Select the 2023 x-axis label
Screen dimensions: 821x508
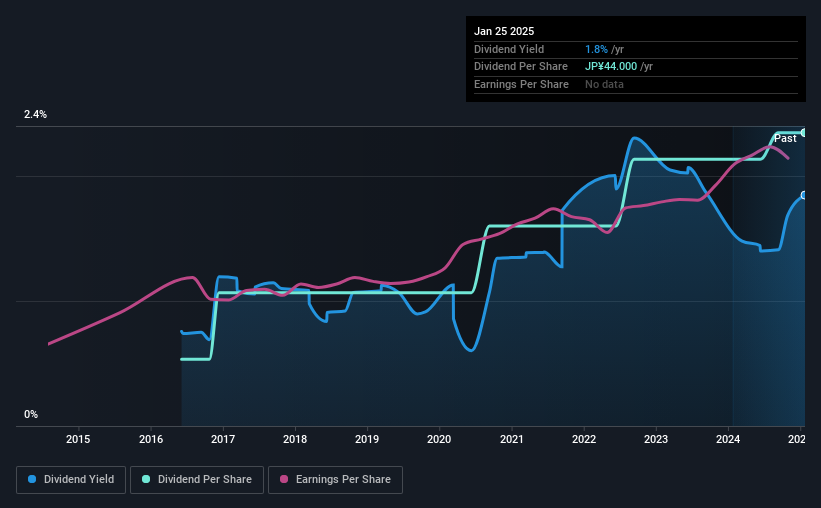(656, 439)
